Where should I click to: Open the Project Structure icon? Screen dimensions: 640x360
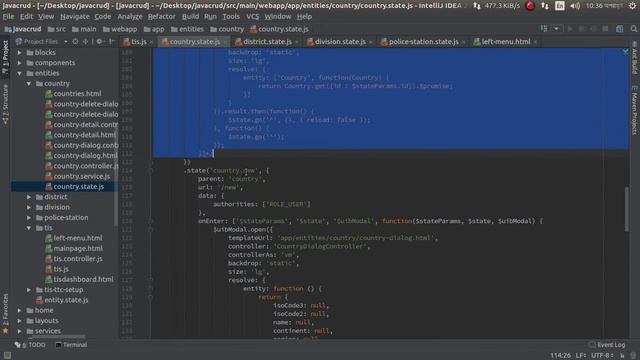click(620, 29)
